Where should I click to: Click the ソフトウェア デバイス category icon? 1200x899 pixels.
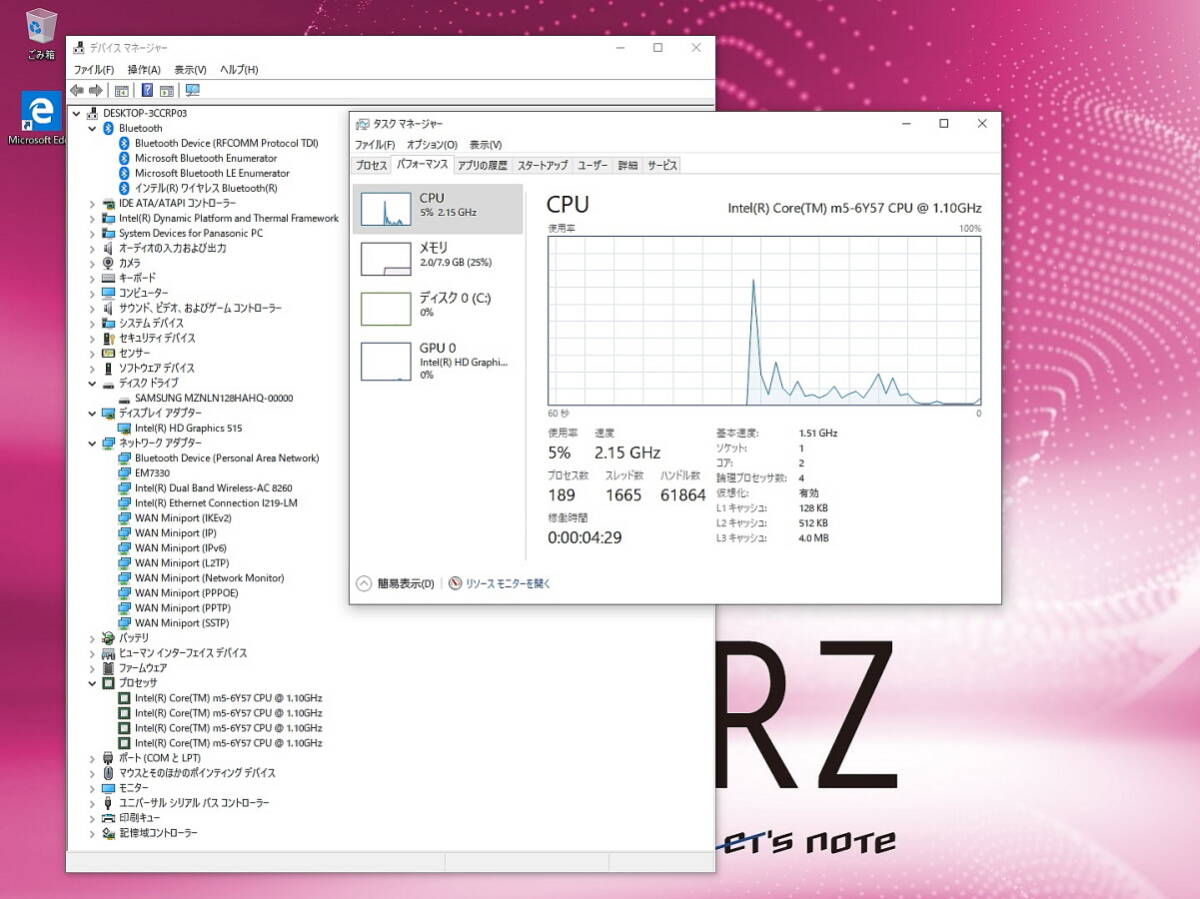tap(109, 368)
